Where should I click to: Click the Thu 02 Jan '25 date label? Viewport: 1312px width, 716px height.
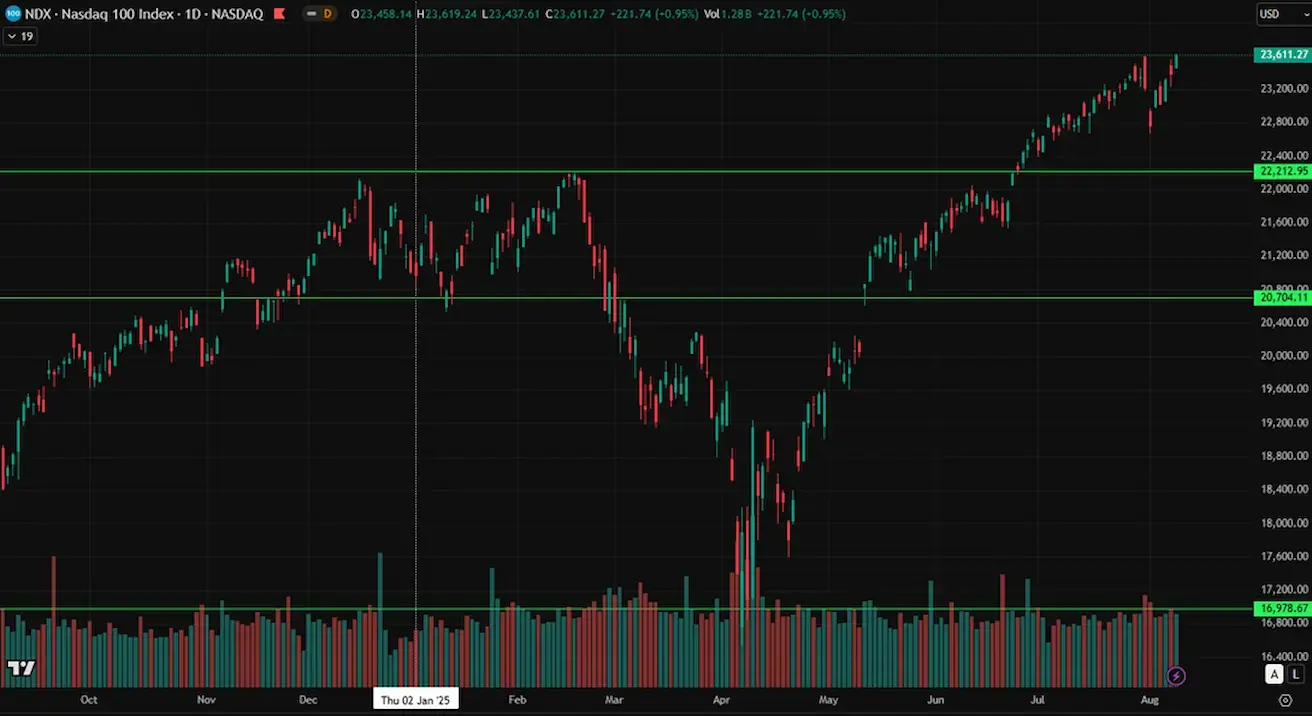(x=416, y=700)
